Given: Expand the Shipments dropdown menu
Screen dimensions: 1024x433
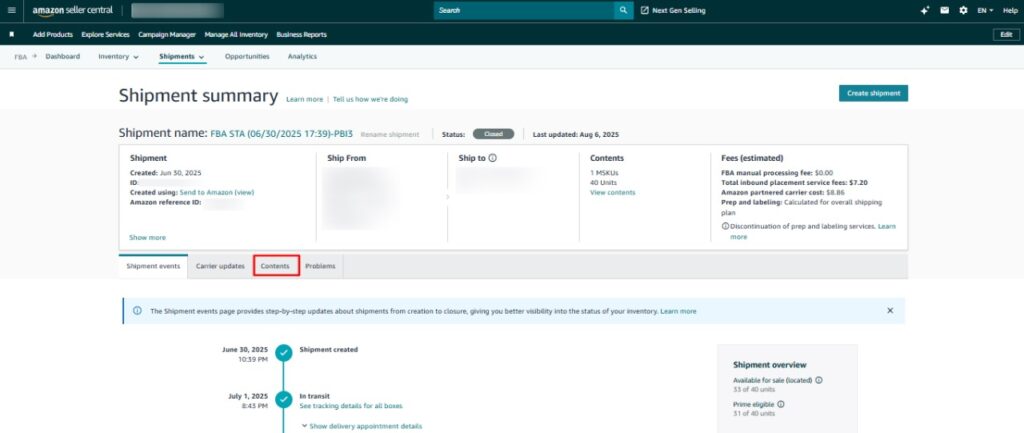Looking at the screenshot, I should [x=181, y=57].
